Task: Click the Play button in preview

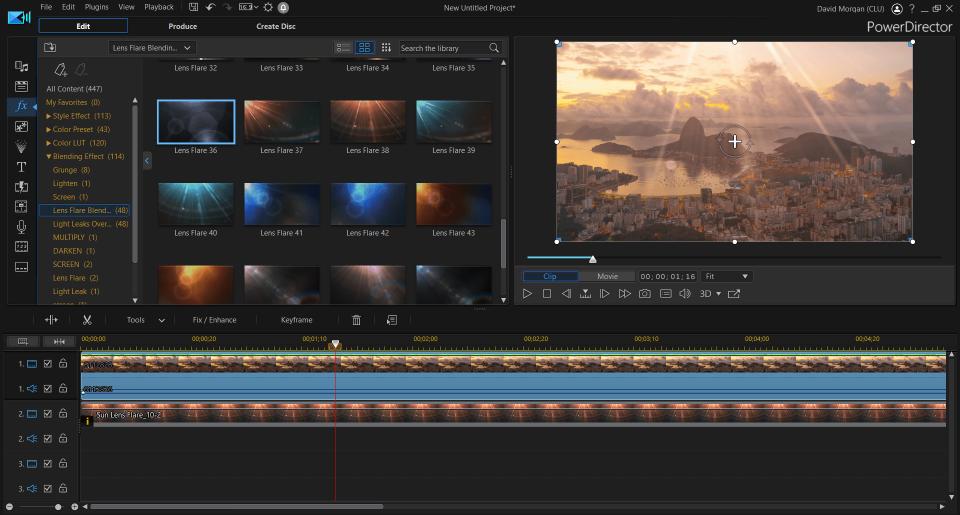Action: tap(527, 294)
